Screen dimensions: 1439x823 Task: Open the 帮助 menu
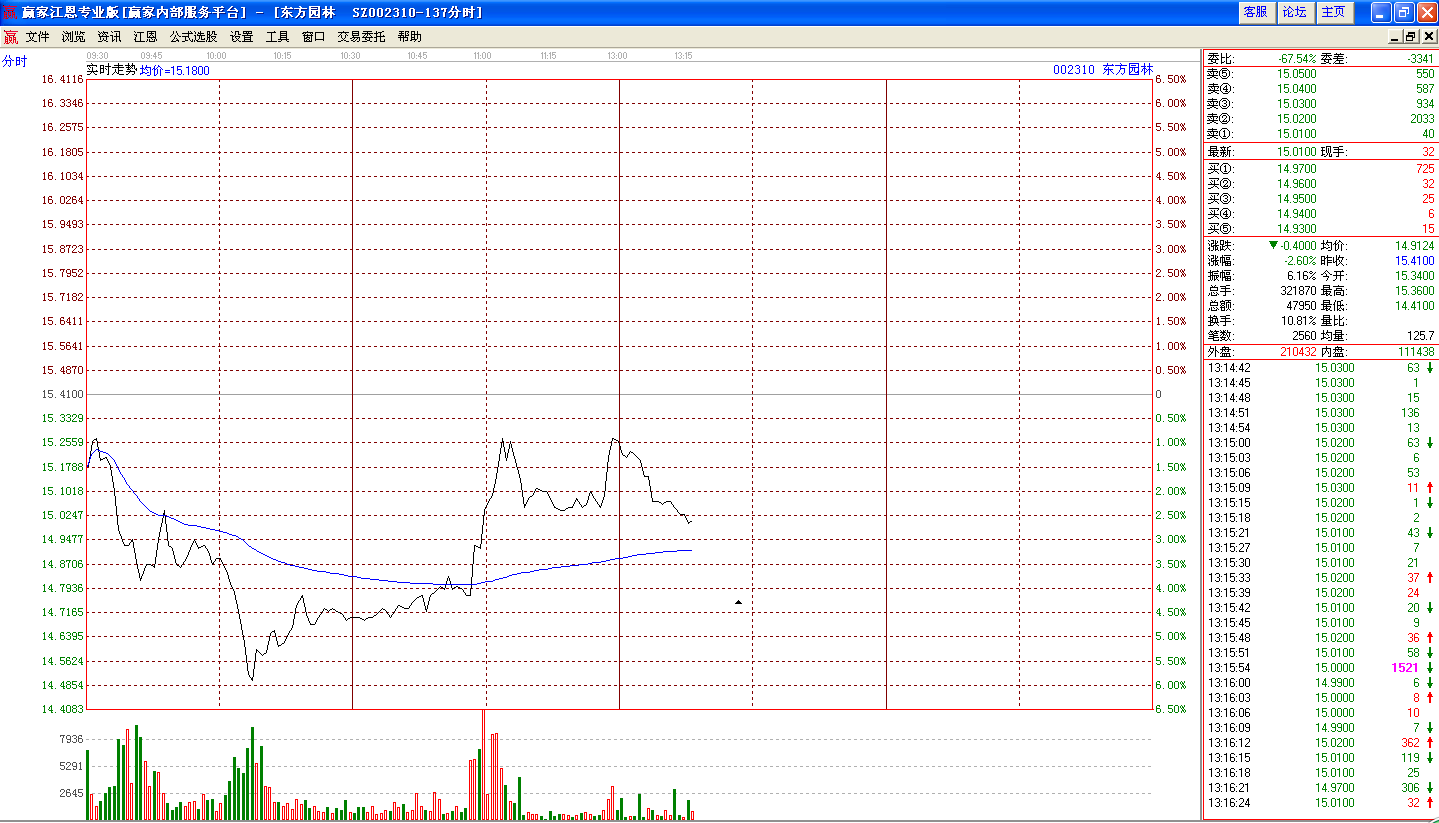[x=409, y=37]
